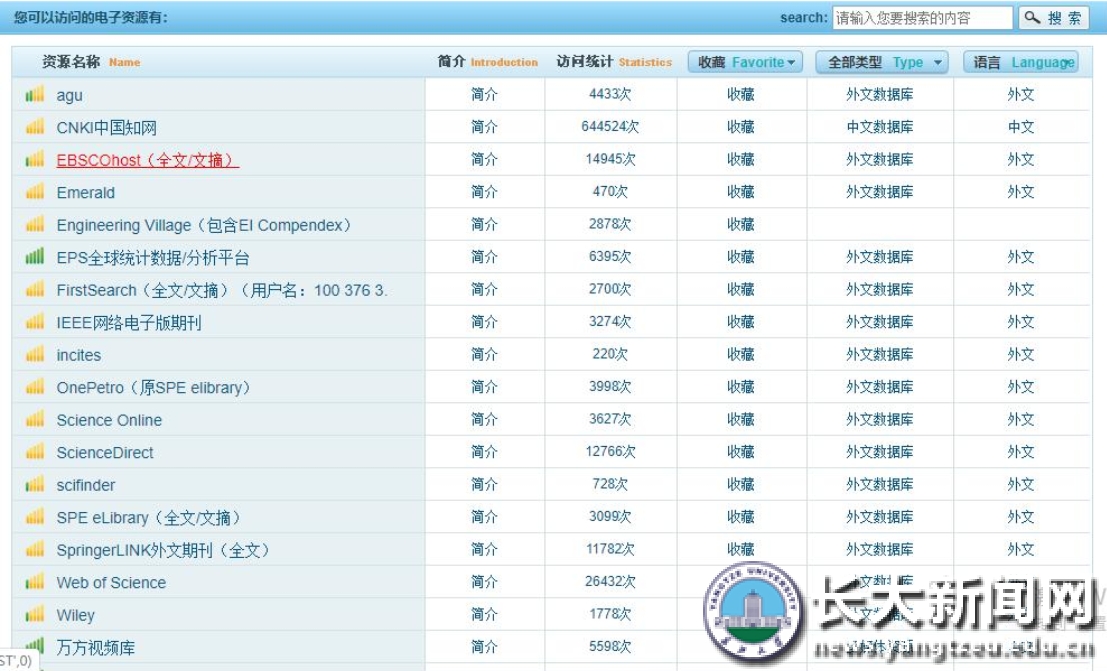Click the bar icon beside IEEE网络电子版期刊

point(35,321)
